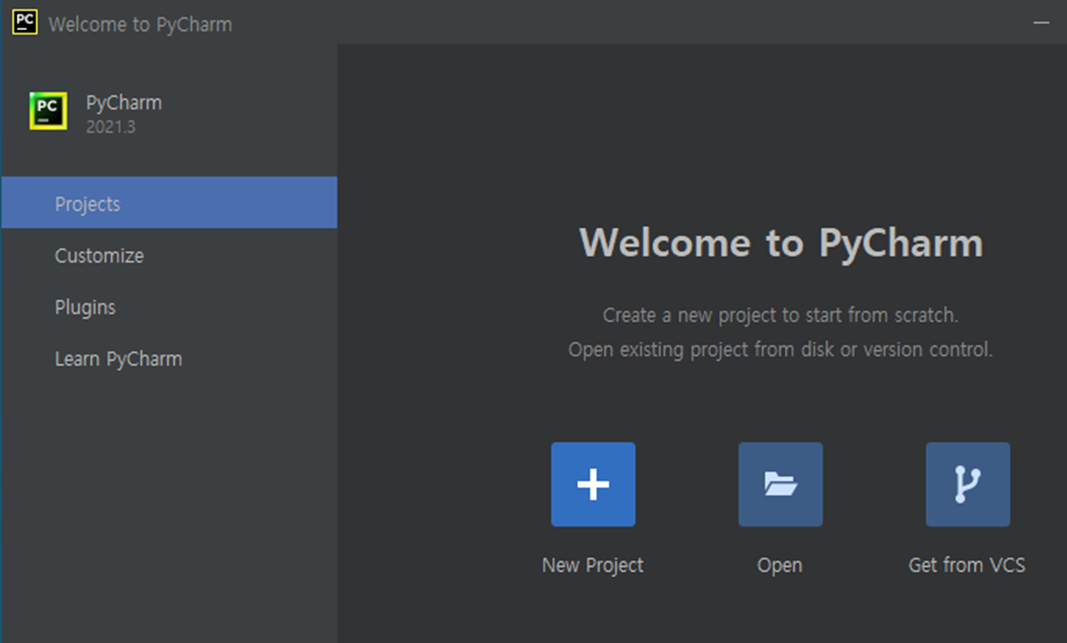Open the Customize section
This screenshot has width=1067, height=643.
[169, 255]
